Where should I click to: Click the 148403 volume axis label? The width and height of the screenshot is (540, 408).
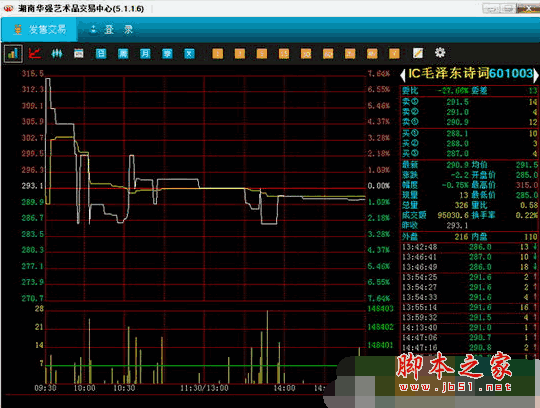pos(380,308)
